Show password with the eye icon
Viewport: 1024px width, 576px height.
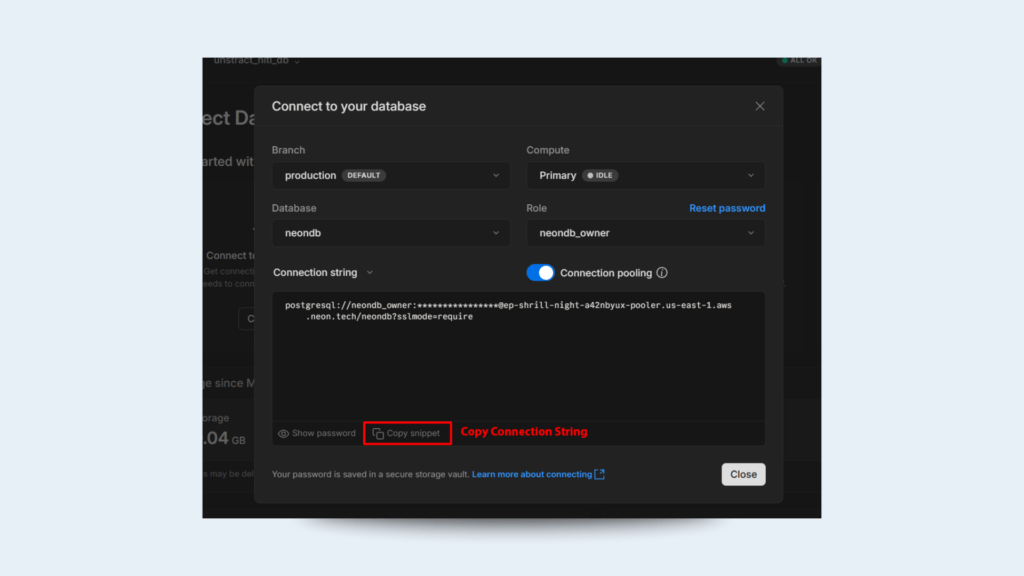coord(317,433)
